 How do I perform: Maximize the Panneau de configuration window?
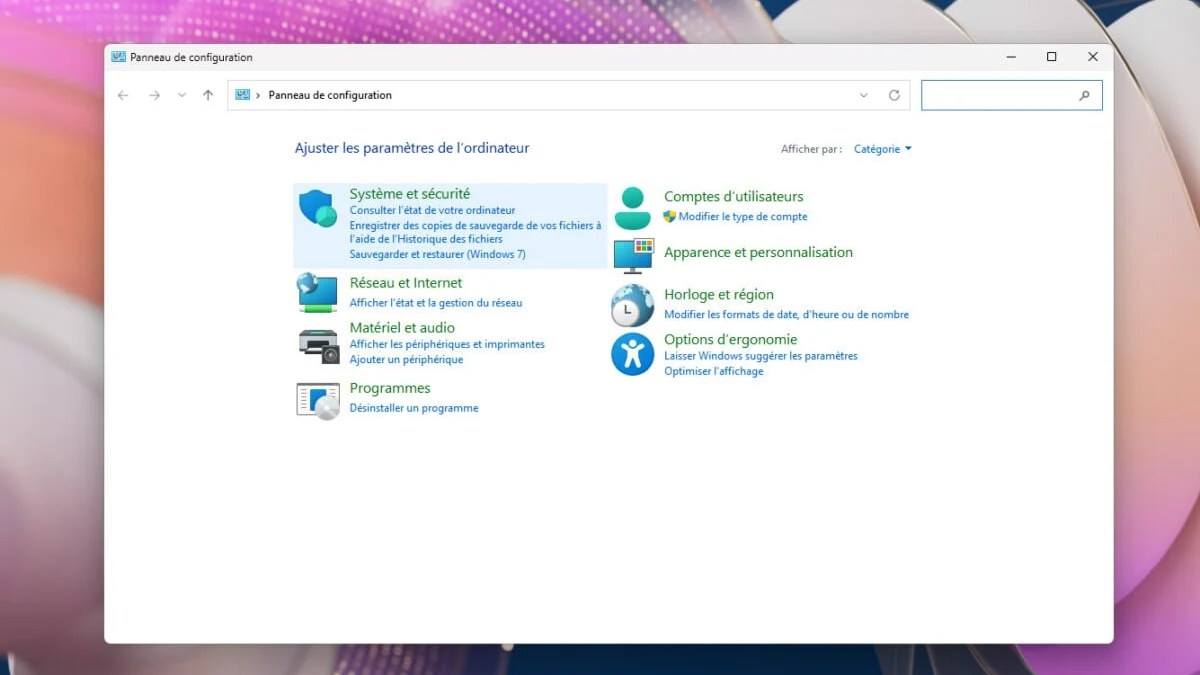pos(1051,57)
